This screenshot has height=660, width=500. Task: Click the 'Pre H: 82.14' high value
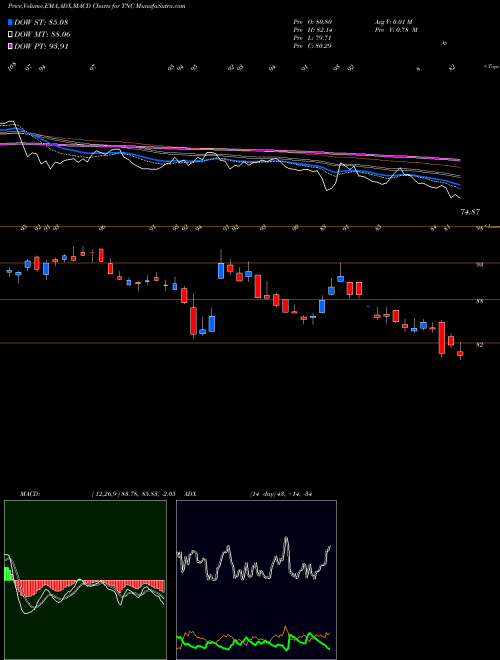coord(312,30)
